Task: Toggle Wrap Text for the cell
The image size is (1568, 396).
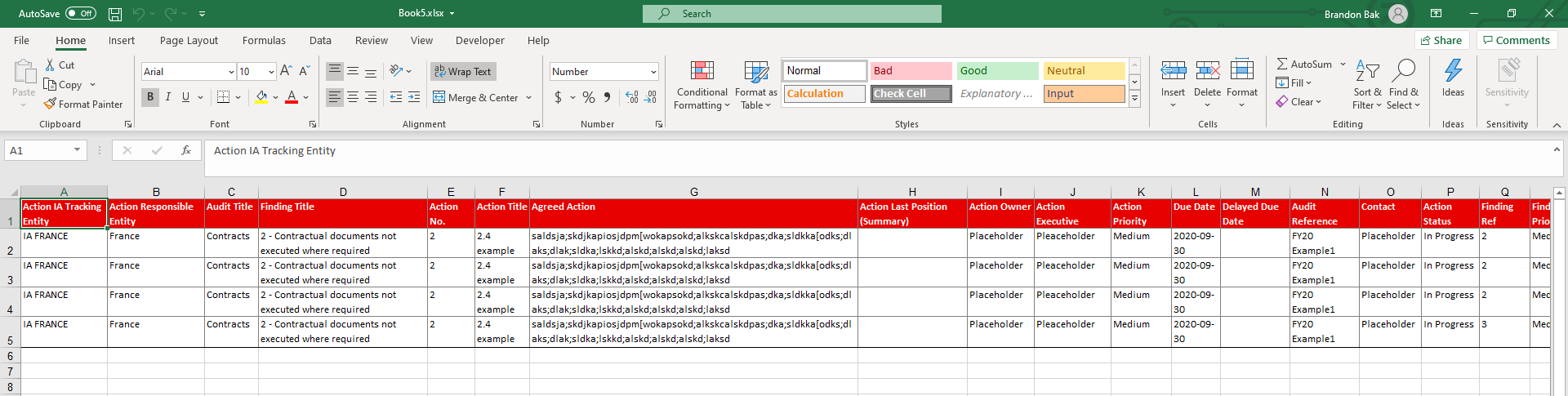Action: (463, 72)
